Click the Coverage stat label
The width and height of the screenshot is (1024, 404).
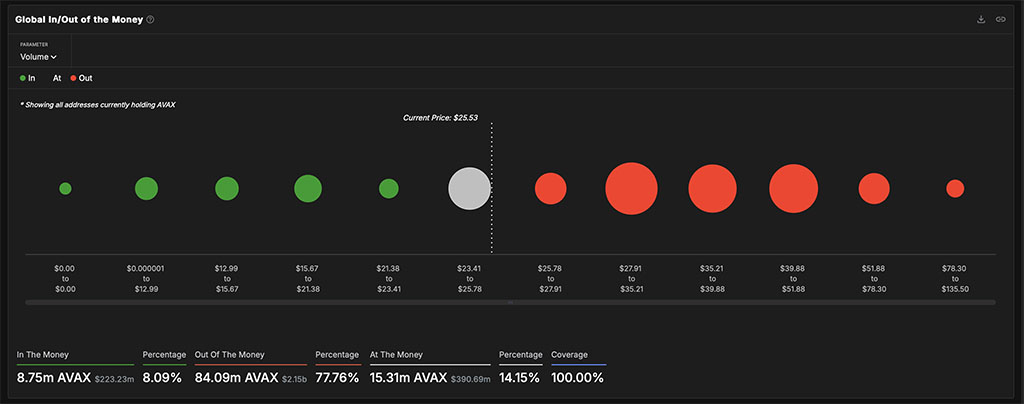[569, 355]
